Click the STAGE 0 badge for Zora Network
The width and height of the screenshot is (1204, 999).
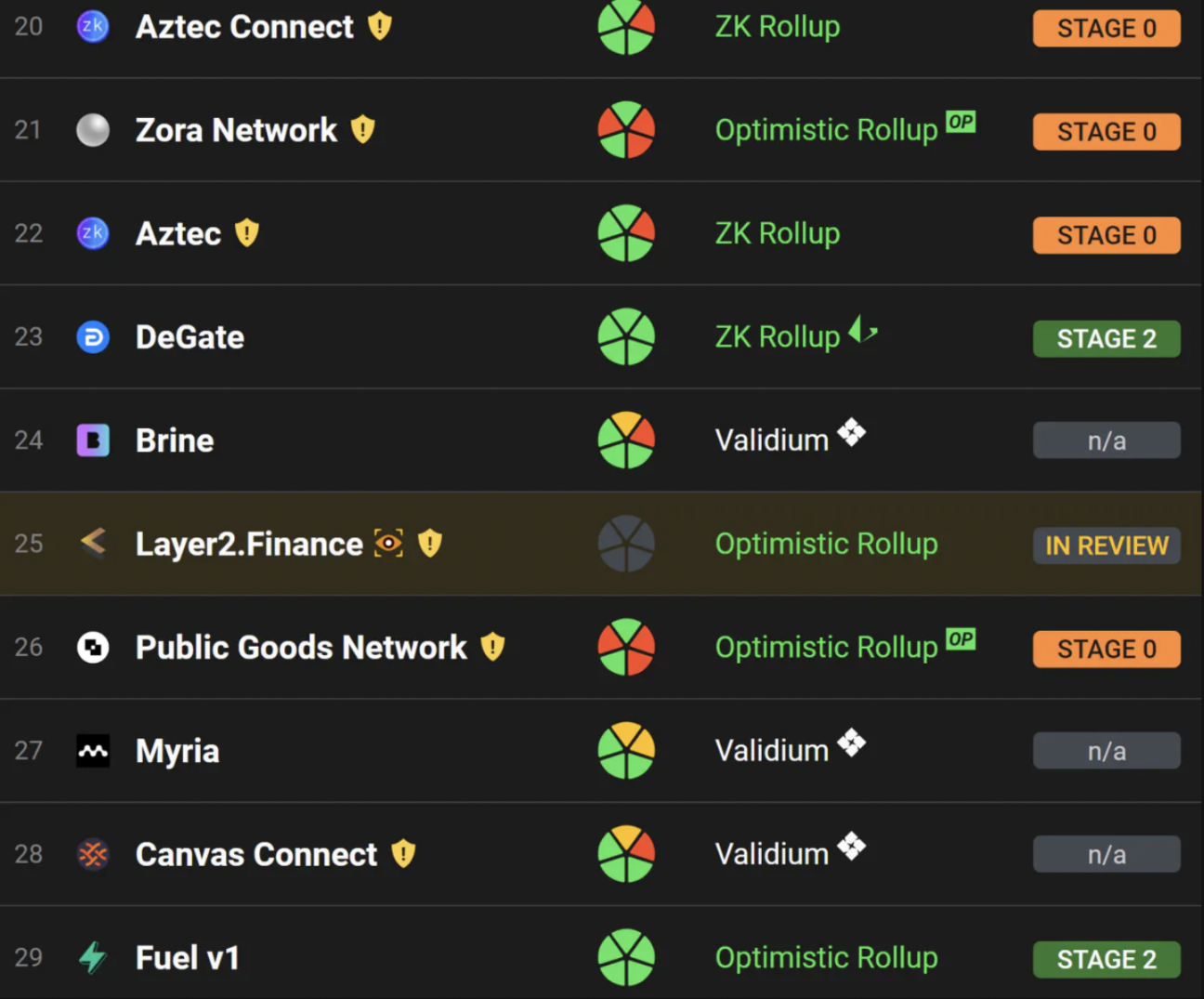[x=1106, y=132]
